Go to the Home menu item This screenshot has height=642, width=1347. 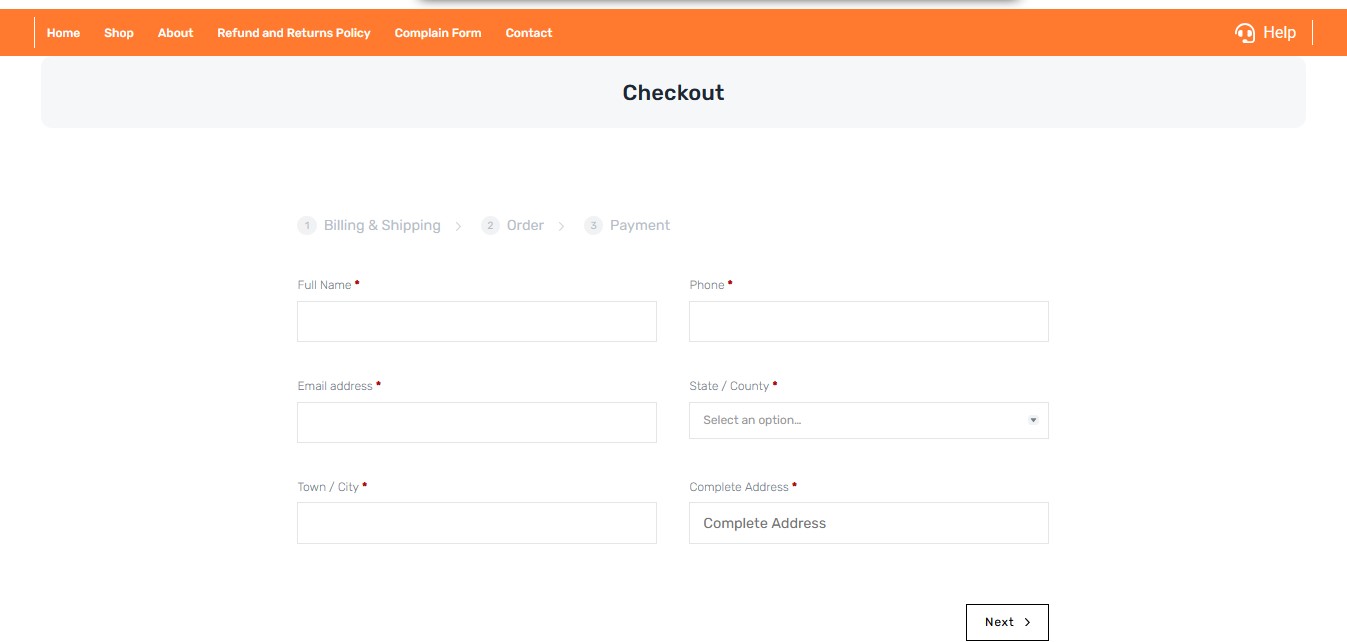(x=63, y=33)
